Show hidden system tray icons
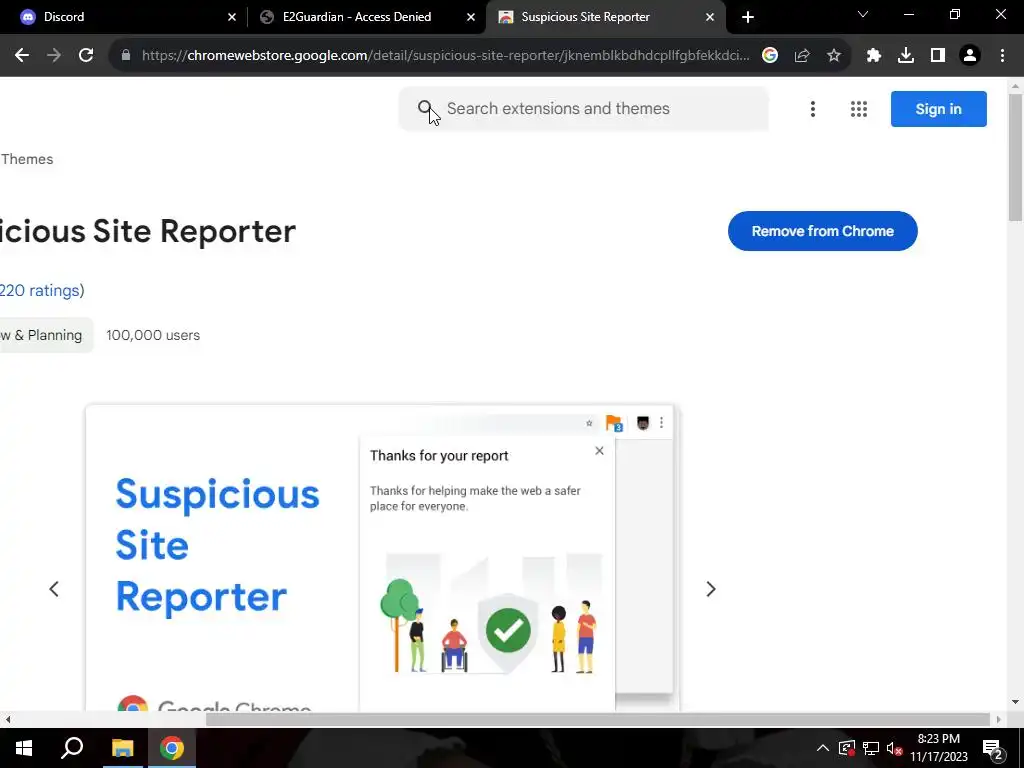The image size is (1024, 768). click(x=823, y=748)
